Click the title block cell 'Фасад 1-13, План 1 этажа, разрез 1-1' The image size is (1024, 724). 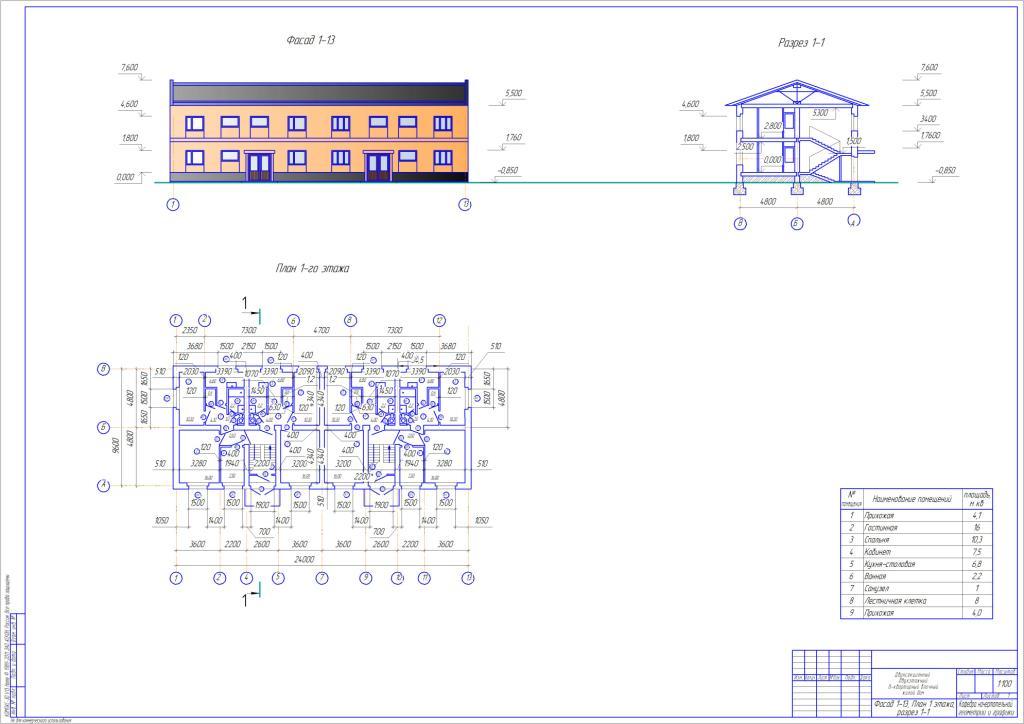(914, 708)
